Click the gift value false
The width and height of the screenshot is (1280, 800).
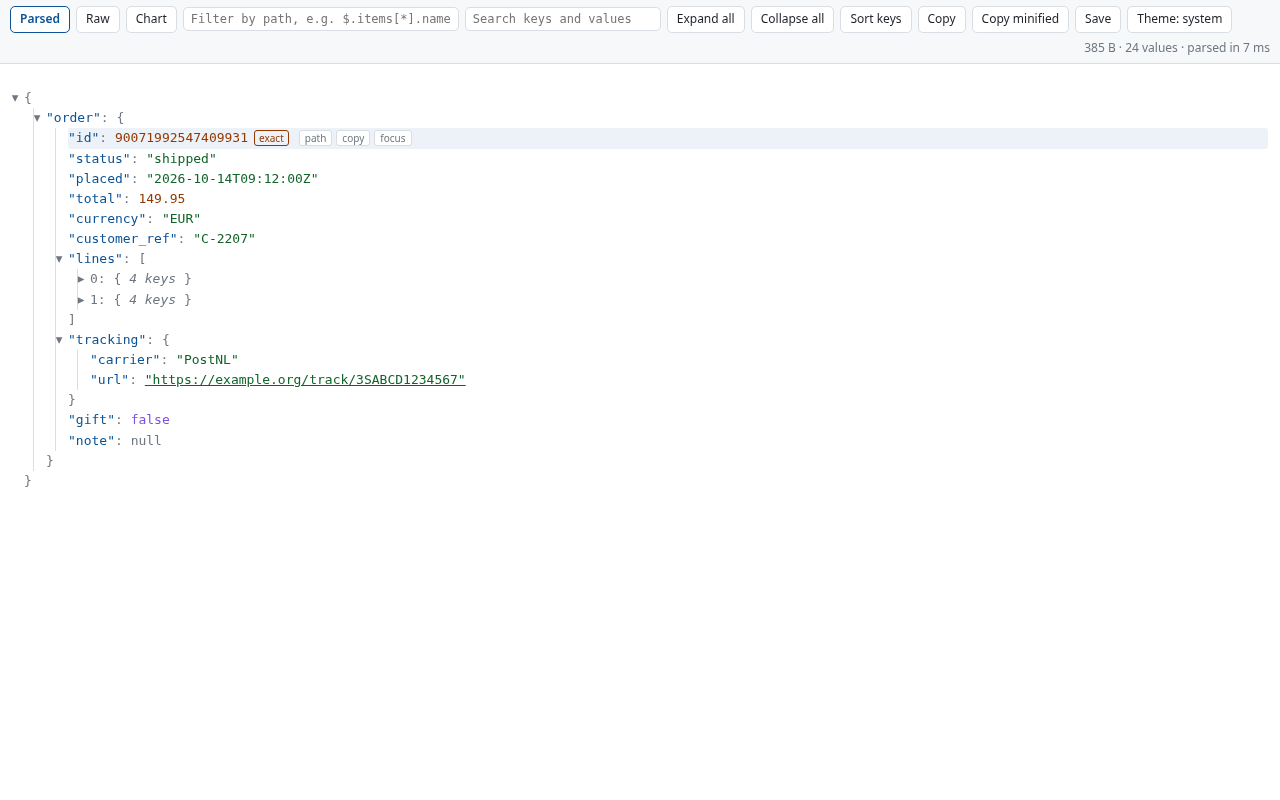point(150,420)
